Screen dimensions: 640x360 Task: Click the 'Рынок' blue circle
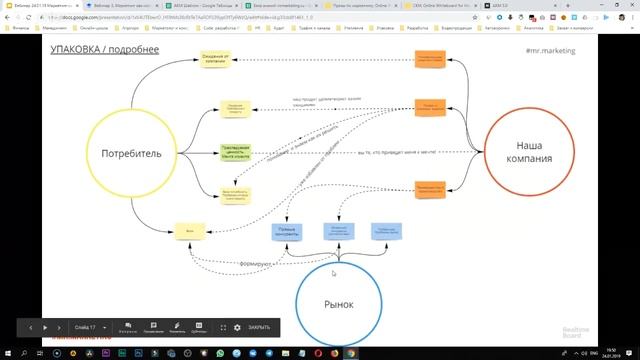[339, 304]
